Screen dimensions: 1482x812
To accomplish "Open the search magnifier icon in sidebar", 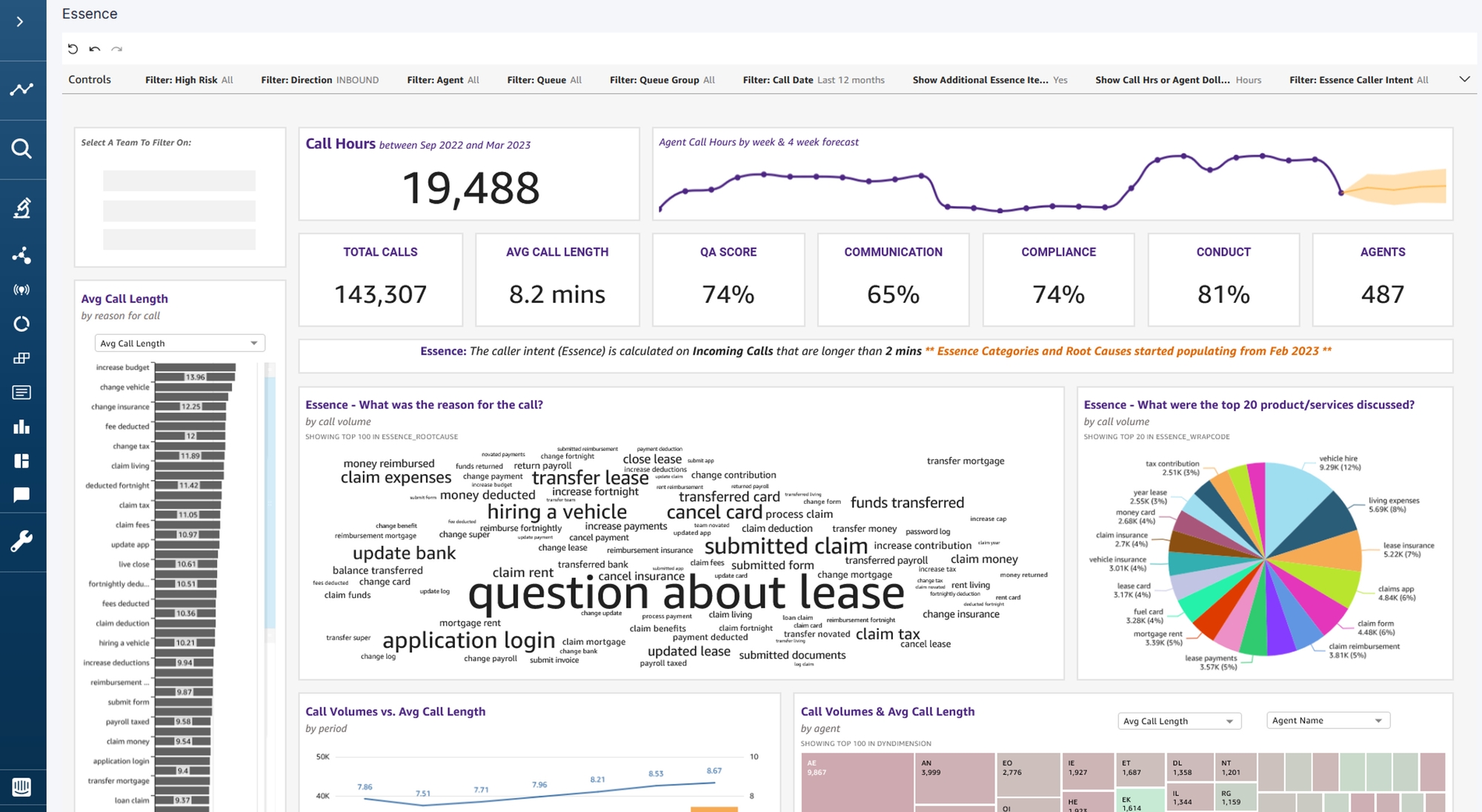I will coord(21,149).
